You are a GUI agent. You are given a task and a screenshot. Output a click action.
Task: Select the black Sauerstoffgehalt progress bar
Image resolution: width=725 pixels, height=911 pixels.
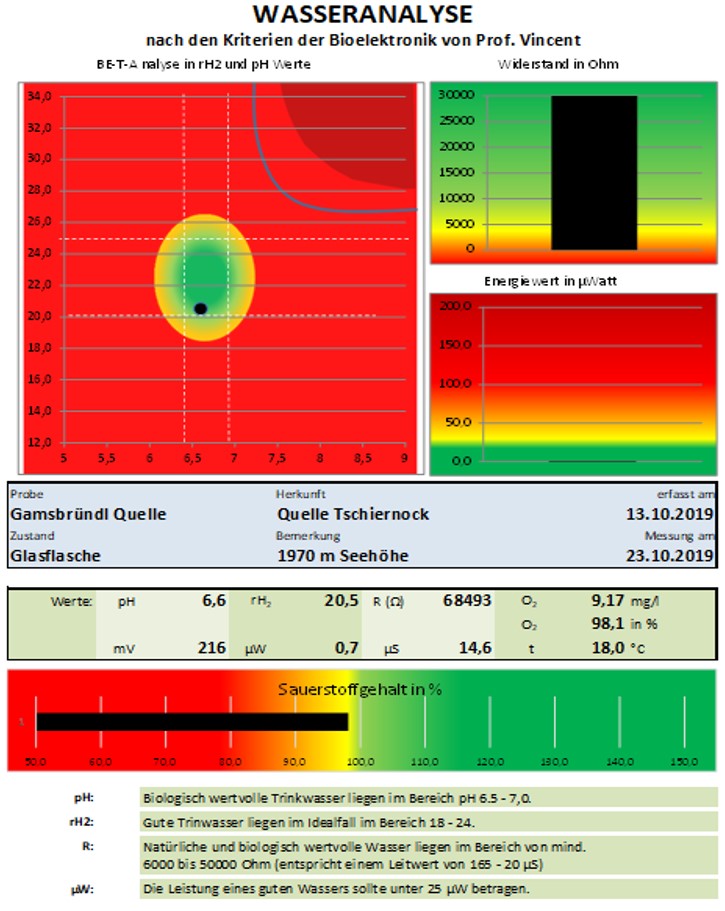192,721
